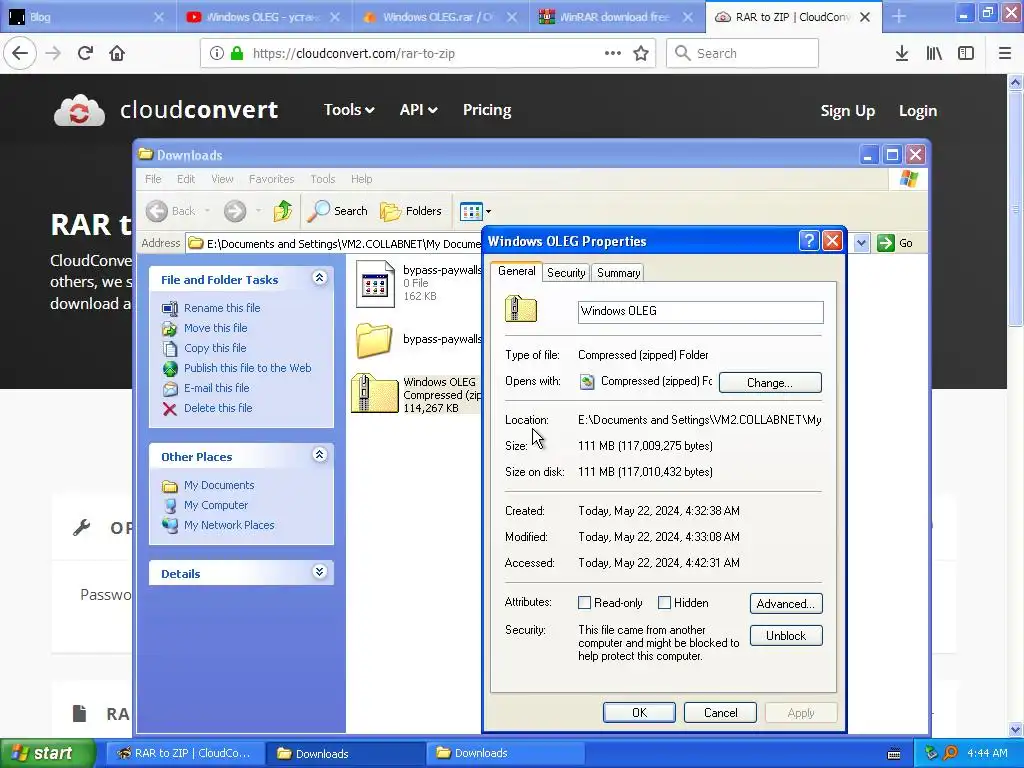
Task: Go up one folder in Downloads window
Action: (x=283, y=210)
